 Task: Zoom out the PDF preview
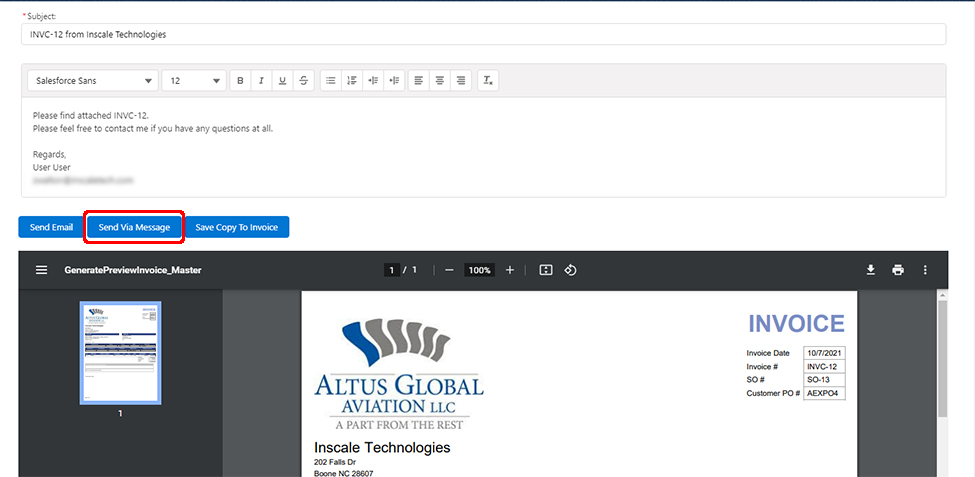[450, 270]
